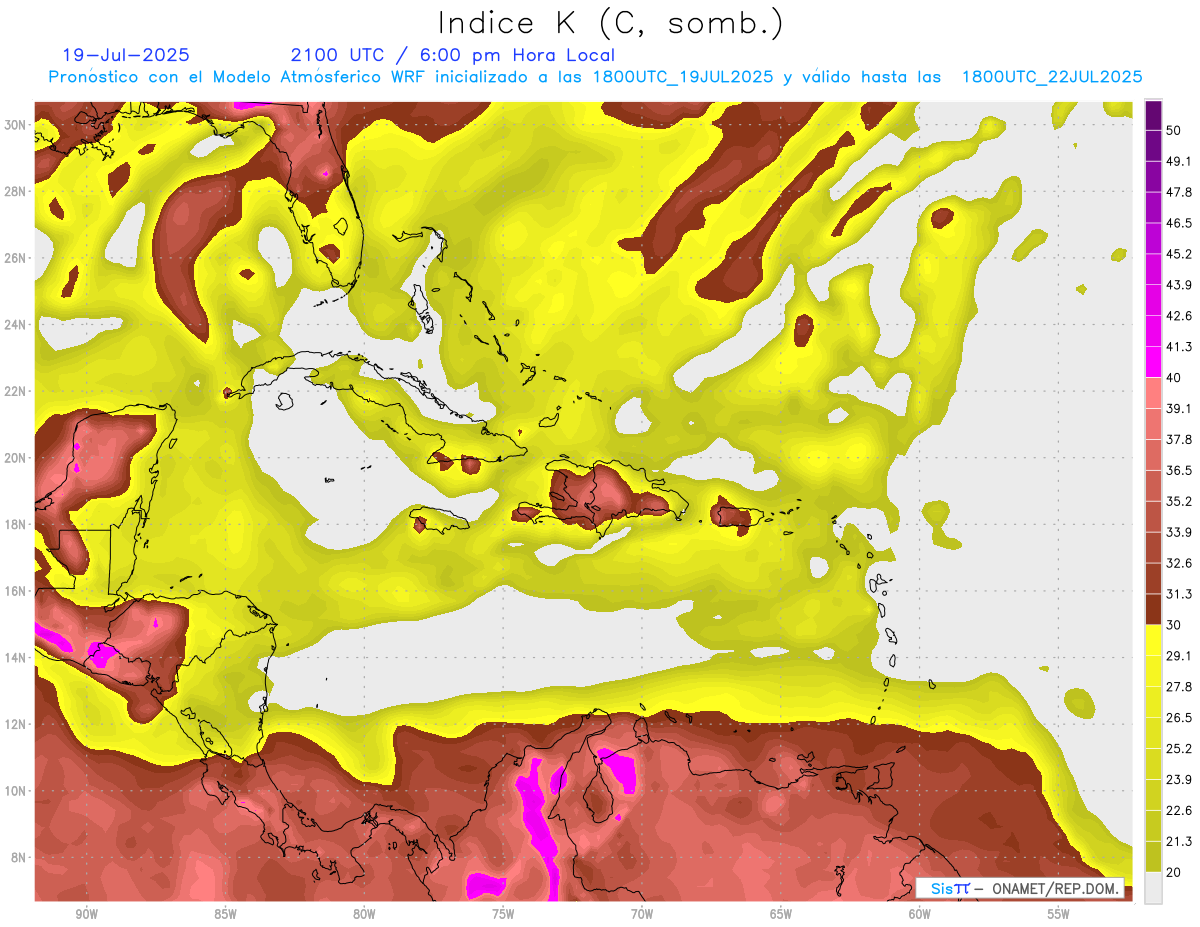Click the colorbar value 20
This screenshot has height=927, width=1200.
tap(1175, 872)
